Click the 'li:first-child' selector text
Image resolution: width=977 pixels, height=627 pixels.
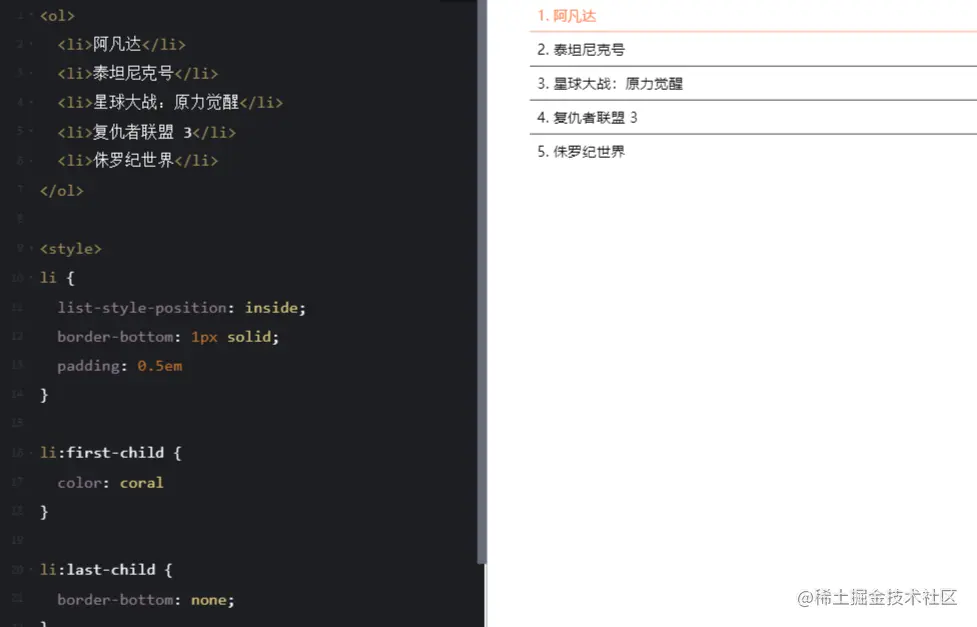[102, 452]
